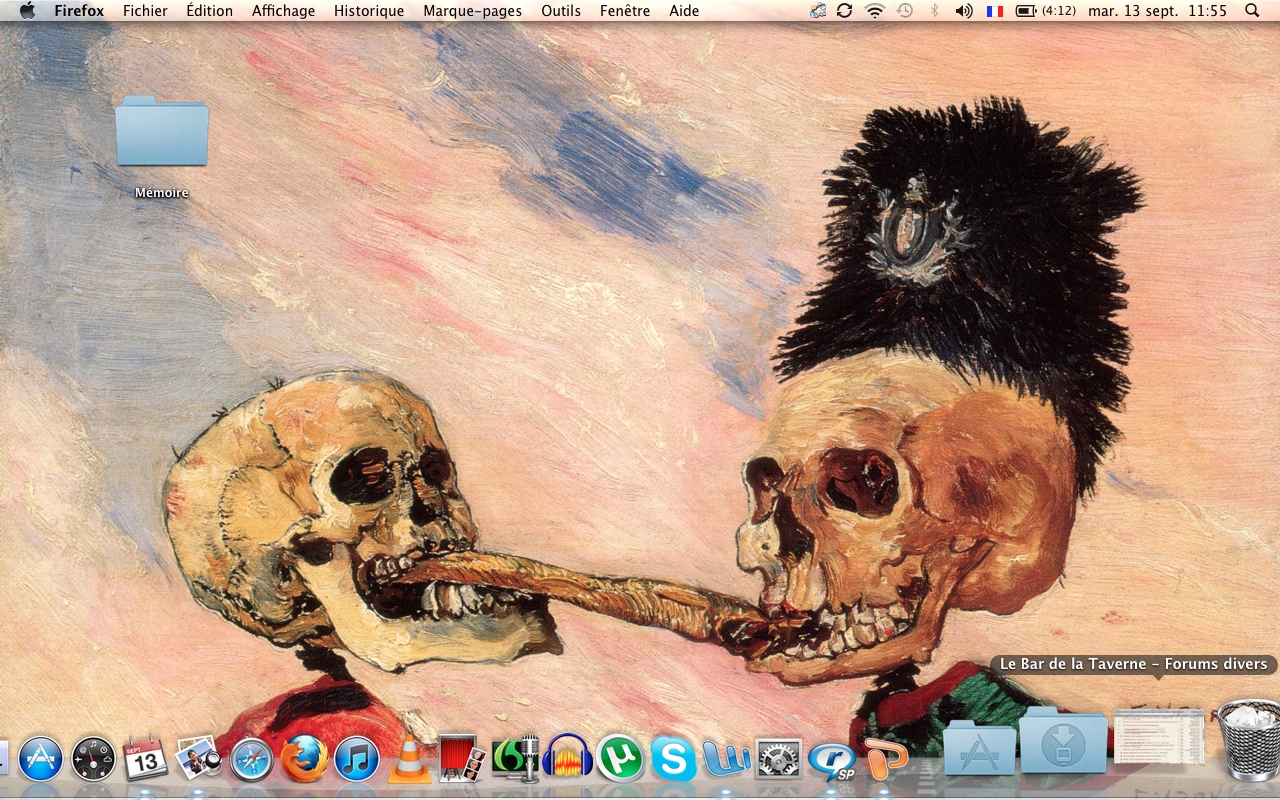Open the Marque-pages menu
The width and height of the screenshot is (1280, 800).
pyautogui.click(x=472, y=11)
